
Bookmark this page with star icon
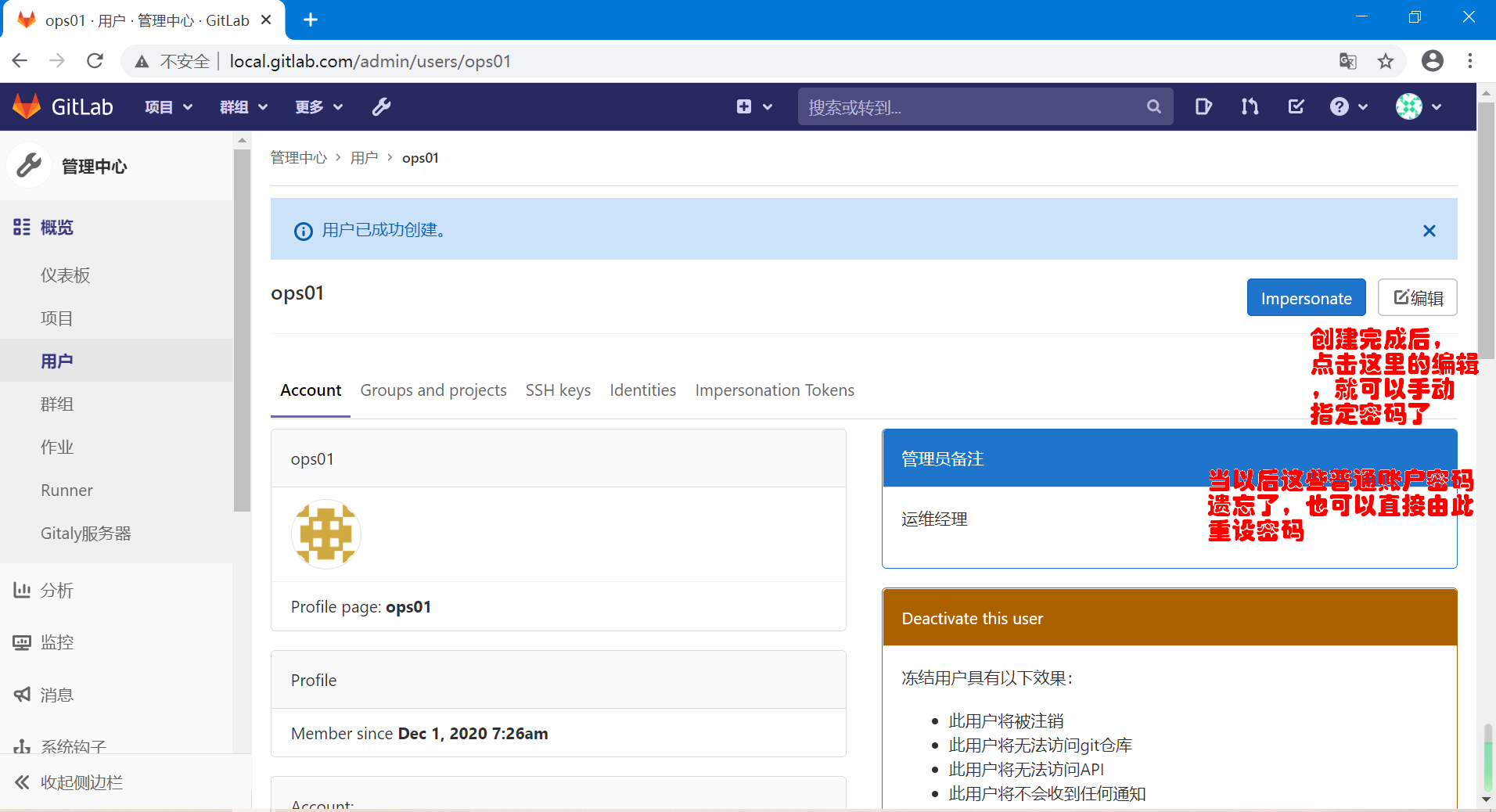pyautogui.click(x=1386, y=61)
